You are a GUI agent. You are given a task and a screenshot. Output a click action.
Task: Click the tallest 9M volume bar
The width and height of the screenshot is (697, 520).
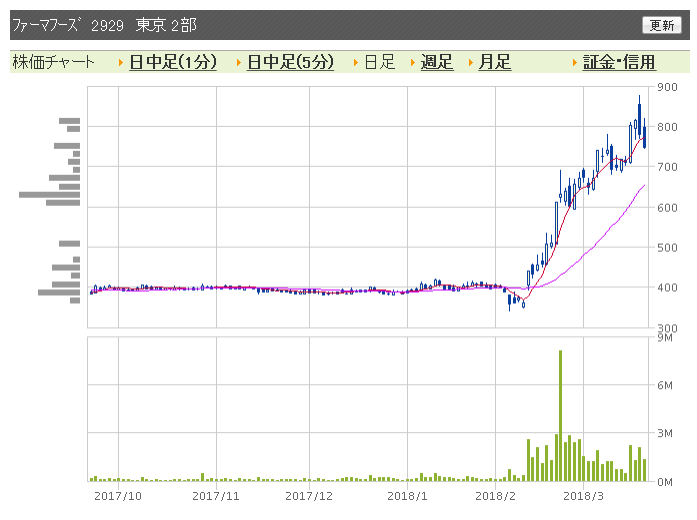(x=561, y=416)
